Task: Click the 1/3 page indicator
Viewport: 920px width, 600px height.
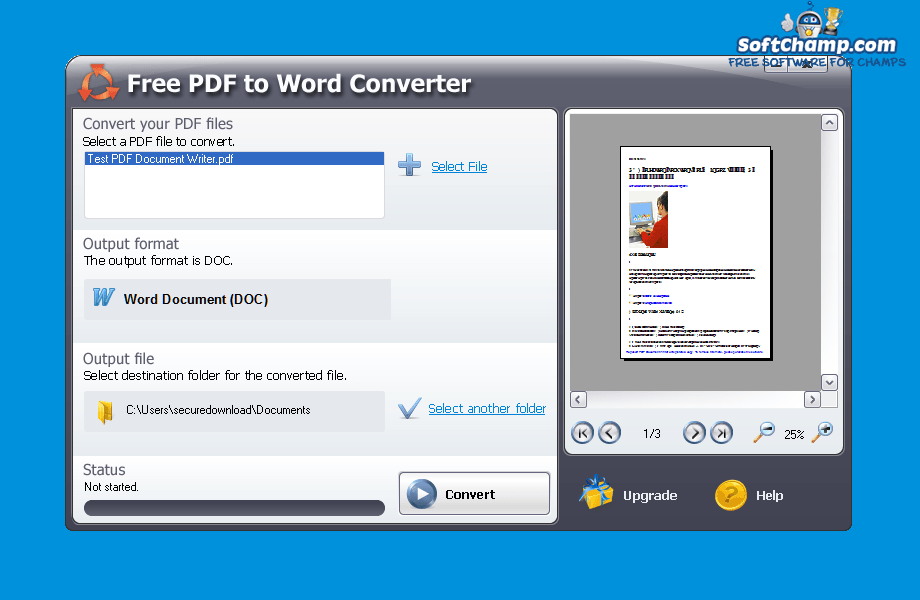Action: pos(652,433)
